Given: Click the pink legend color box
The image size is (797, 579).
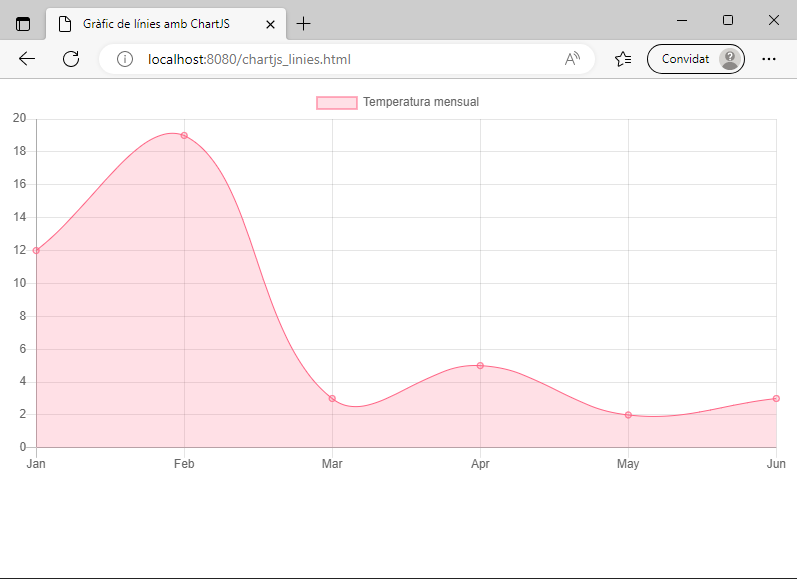Looking at the screenshot, I should 336,102.
